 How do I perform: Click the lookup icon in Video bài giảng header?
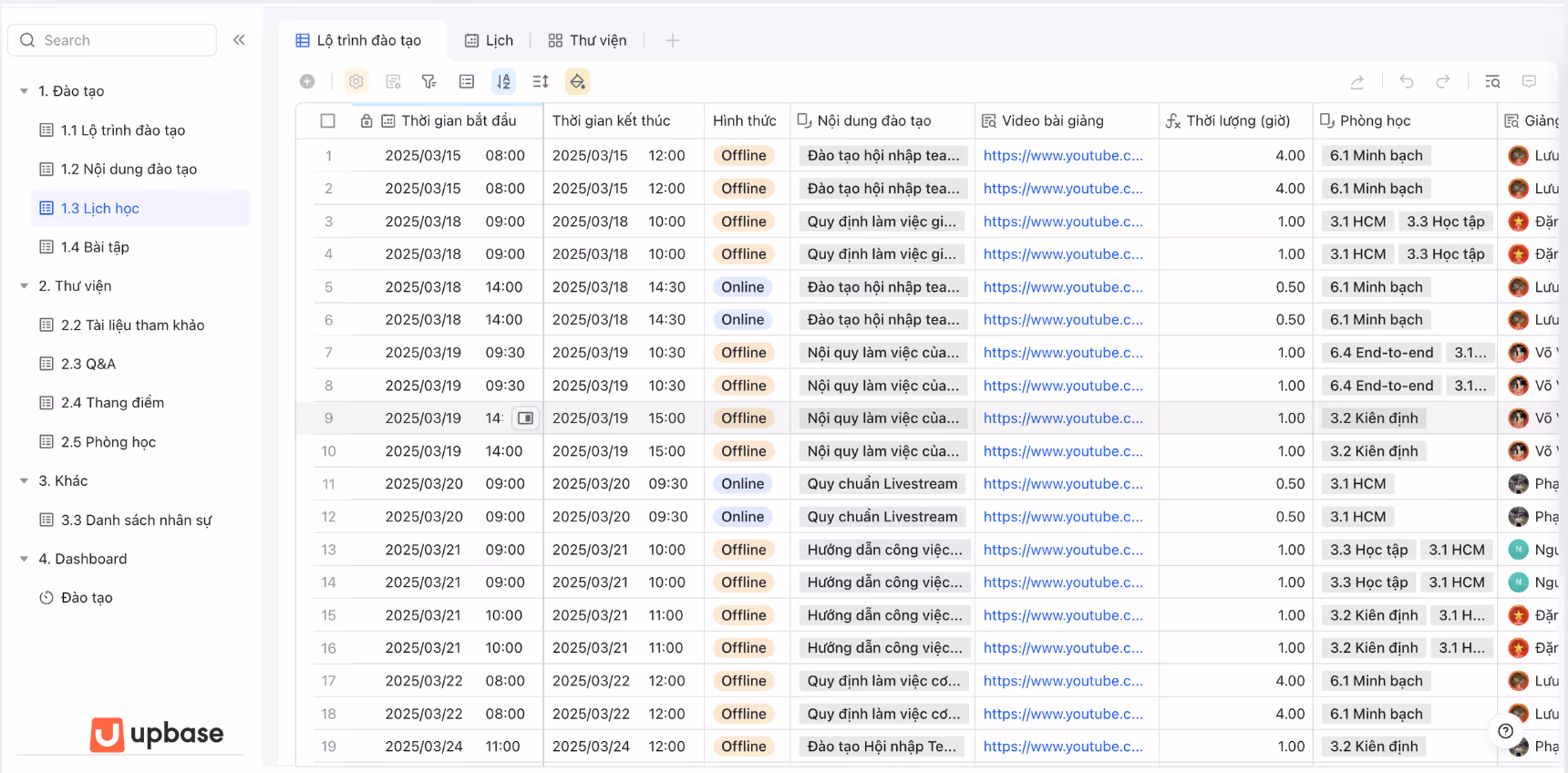[x=989, y=120]
